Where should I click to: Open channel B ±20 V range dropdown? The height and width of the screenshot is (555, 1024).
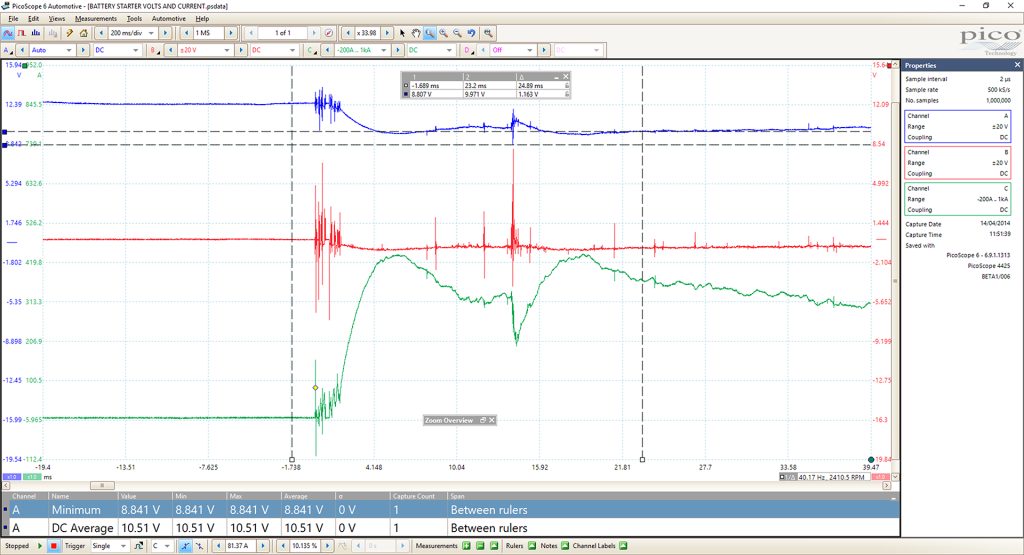tap(227, 50)
